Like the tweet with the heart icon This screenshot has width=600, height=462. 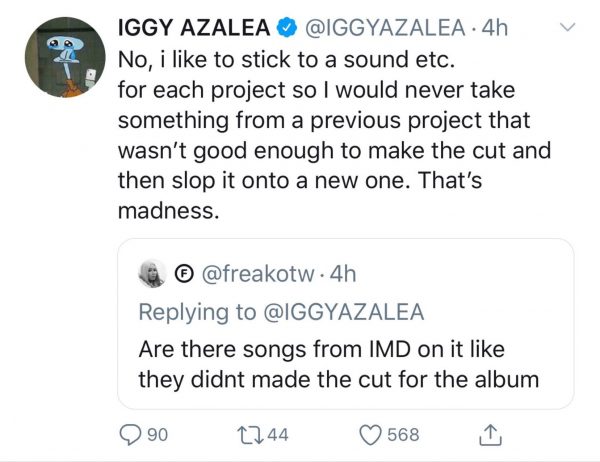(x=370, y=435)
